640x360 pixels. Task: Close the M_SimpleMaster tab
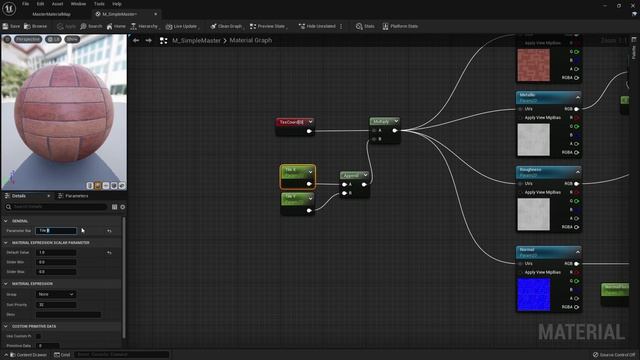(x=156, y=14)
